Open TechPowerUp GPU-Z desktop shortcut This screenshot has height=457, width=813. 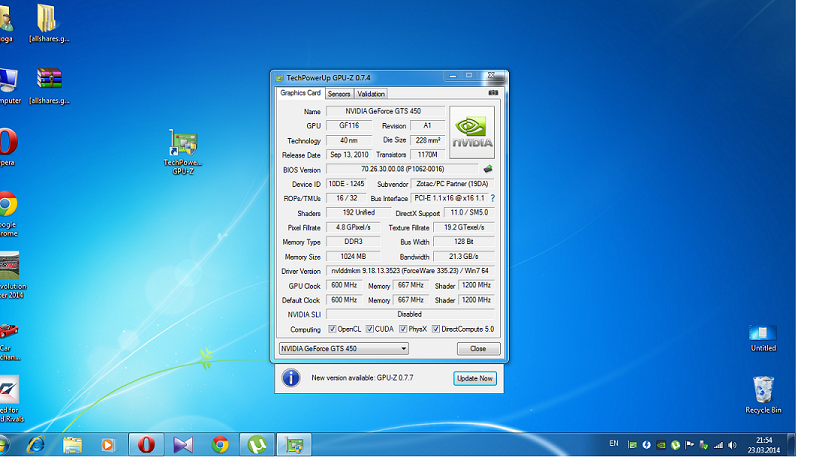pos(183,151)
